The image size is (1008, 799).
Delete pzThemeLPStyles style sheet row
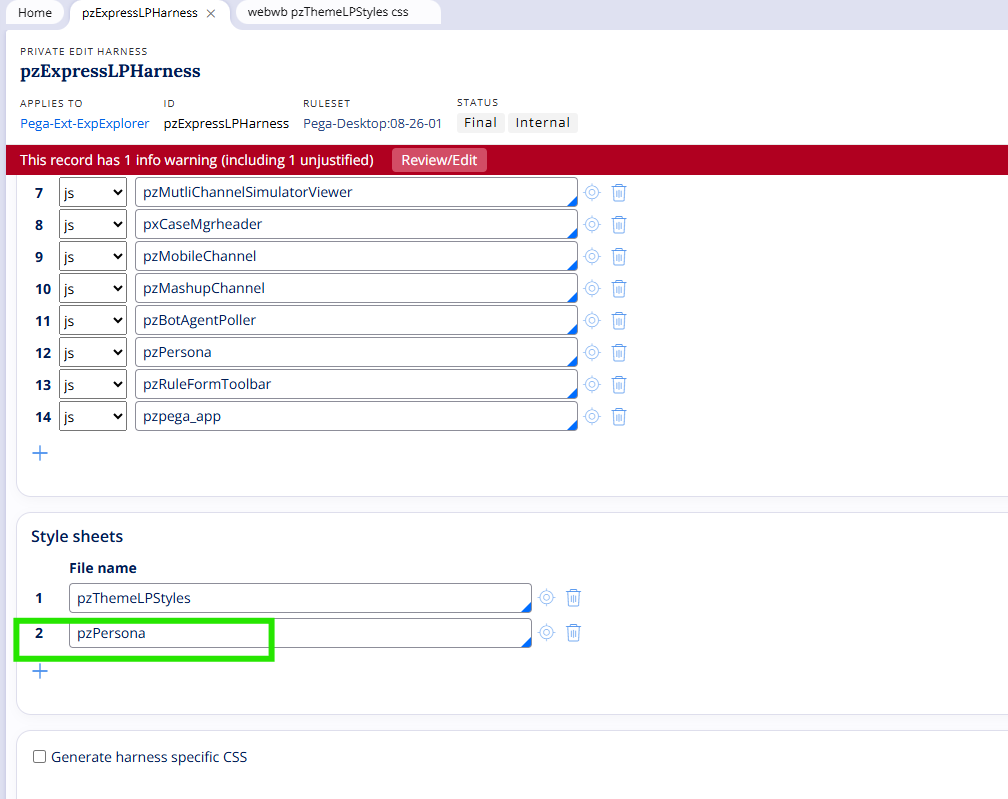pyautogui.click(x=573, y=598)
